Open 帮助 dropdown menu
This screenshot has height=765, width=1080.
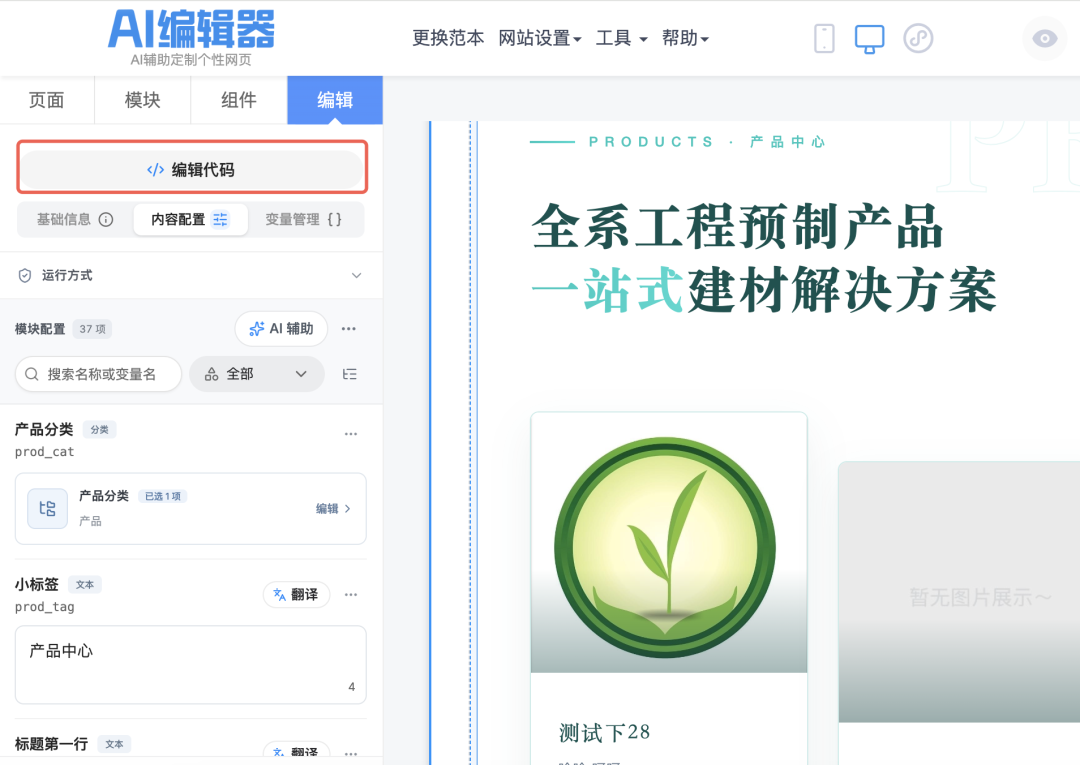tap(685, 38)
